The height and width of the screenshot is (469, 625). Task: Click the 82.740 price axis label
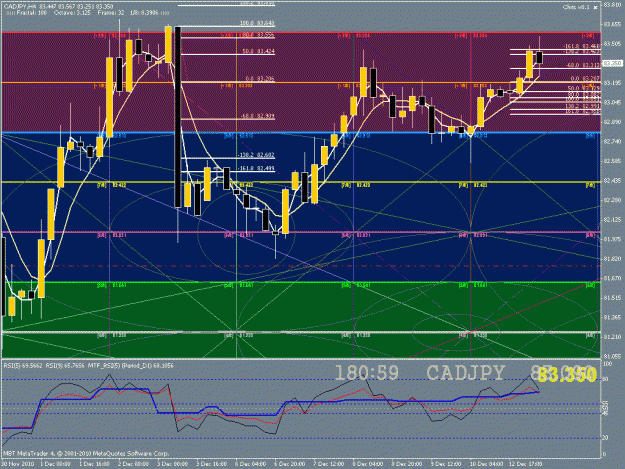click(x=613, y=141)
